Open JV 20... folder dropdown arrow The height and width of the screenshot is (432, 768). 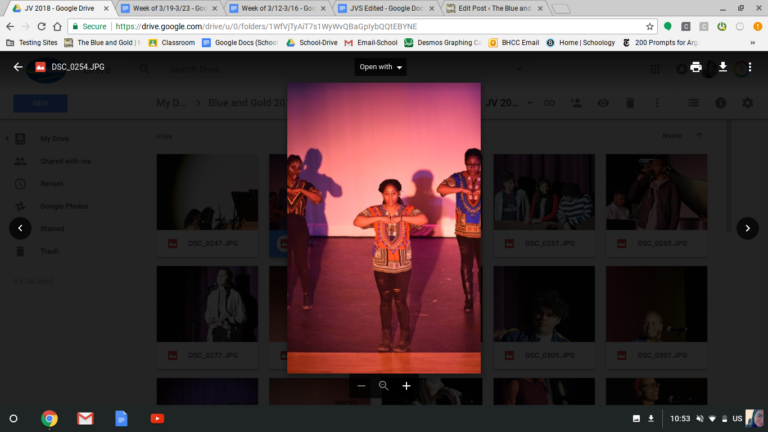[529, 103]
